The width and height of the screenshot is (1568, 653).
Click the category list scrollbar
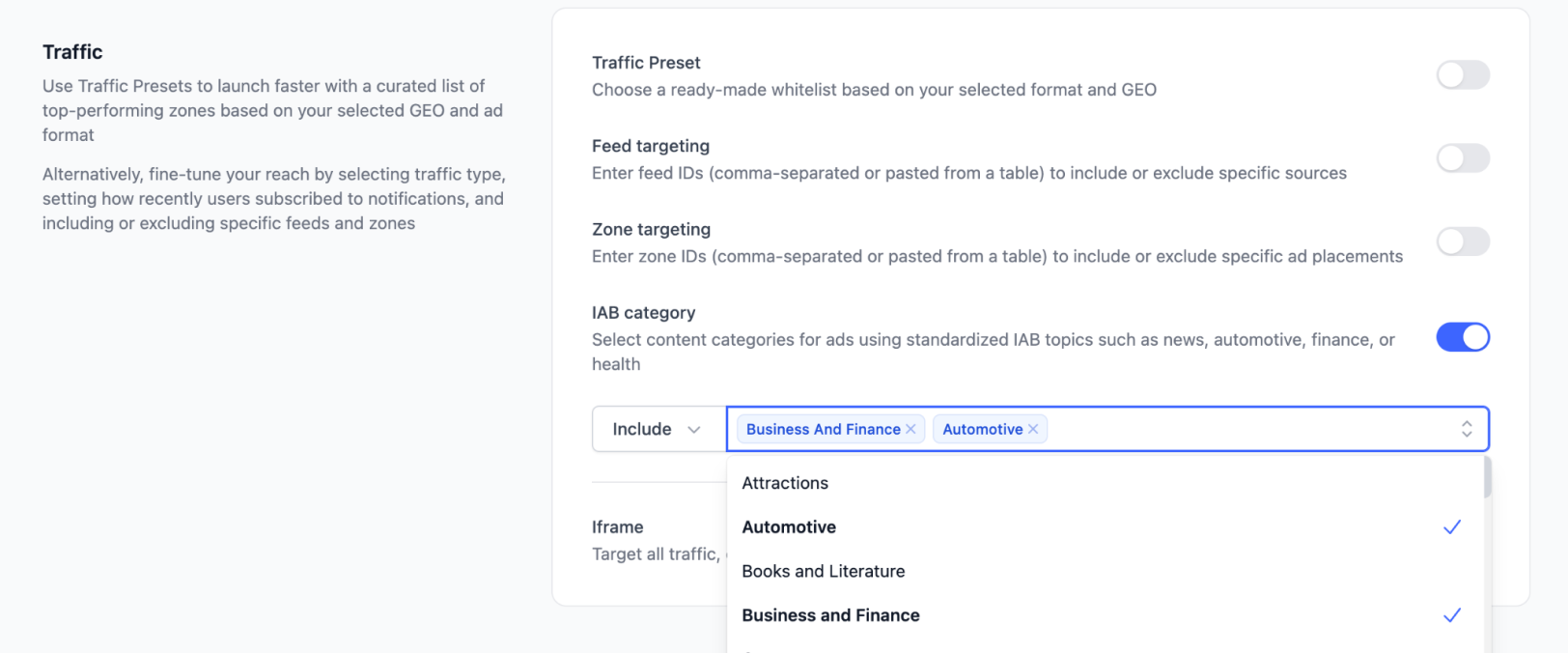[x=1487, y=478]
